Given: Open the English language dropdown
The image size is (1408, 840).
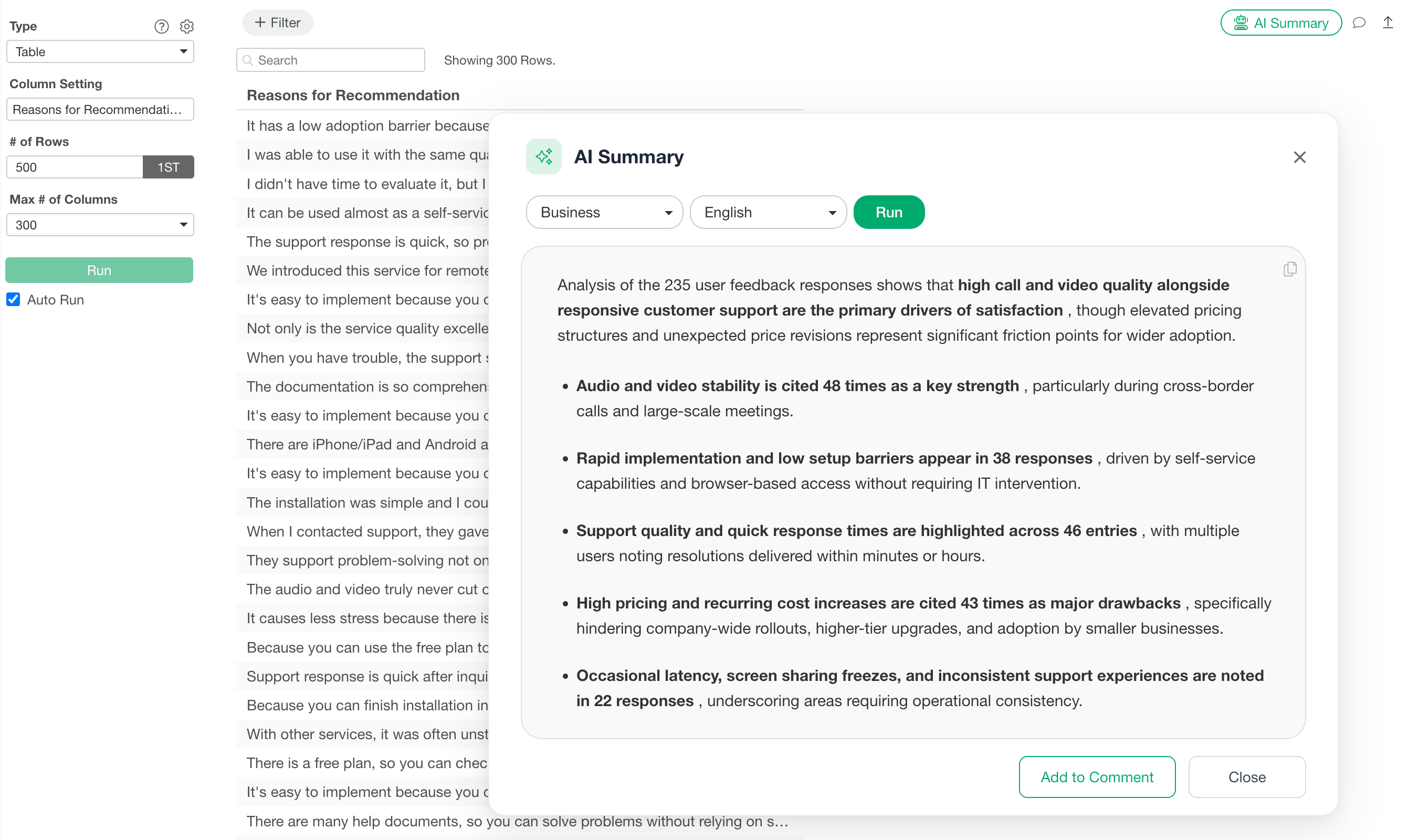Looking at the screenshot, I should click(x=768, y=212).
